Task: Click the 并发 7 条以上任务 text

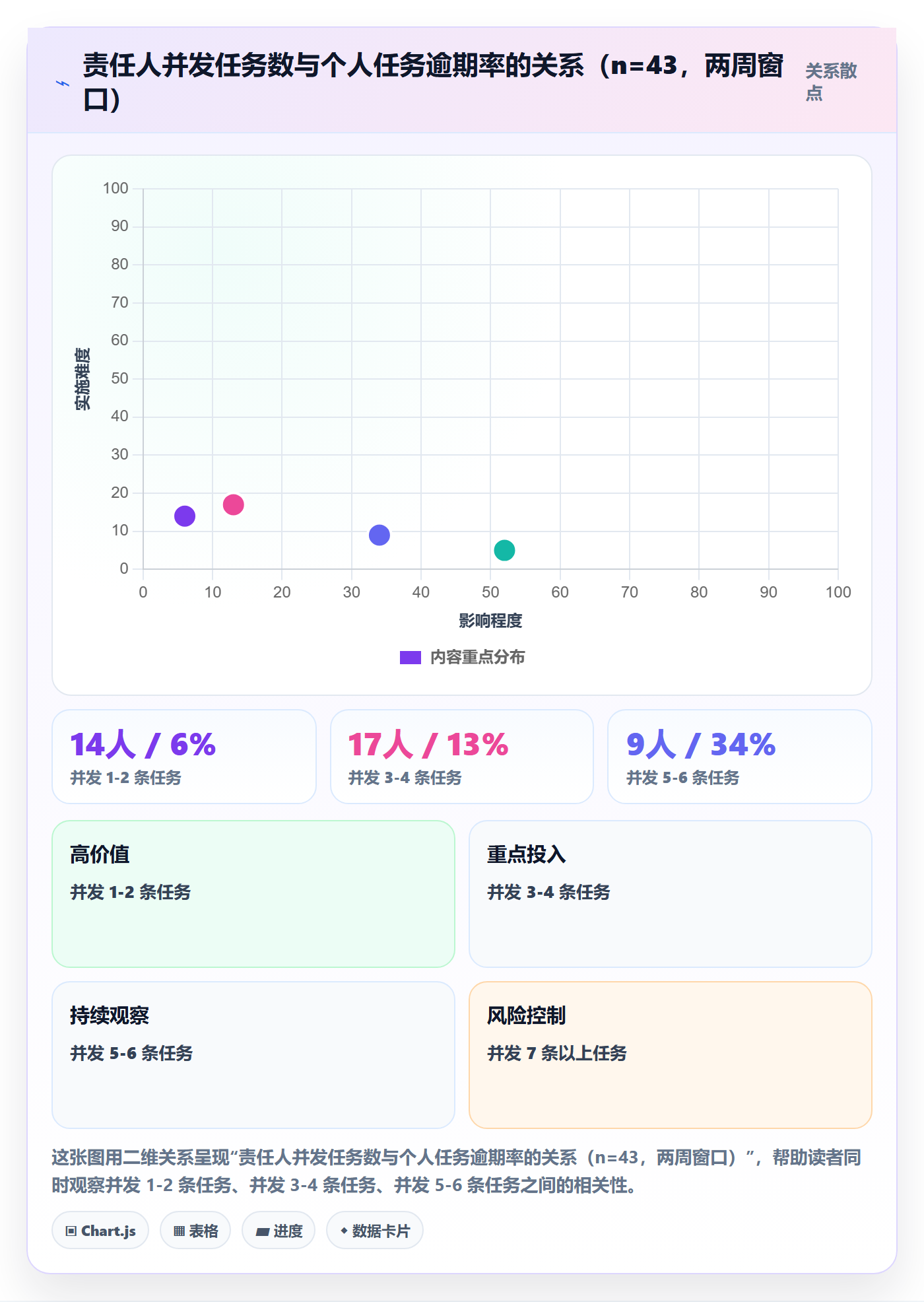Action: (557, 1053)
